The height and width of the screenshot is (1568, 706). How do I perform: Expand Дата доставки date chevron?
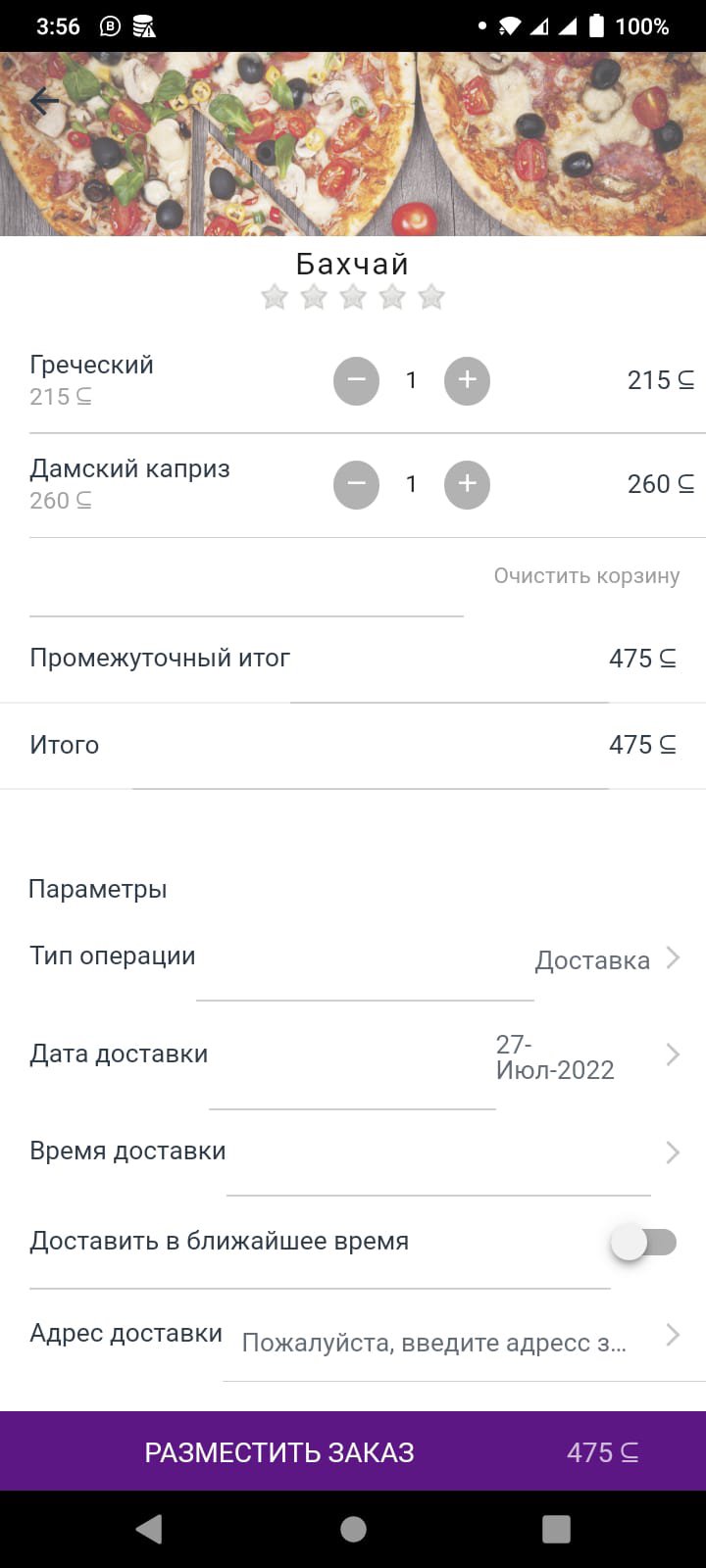coord(673,1054)
